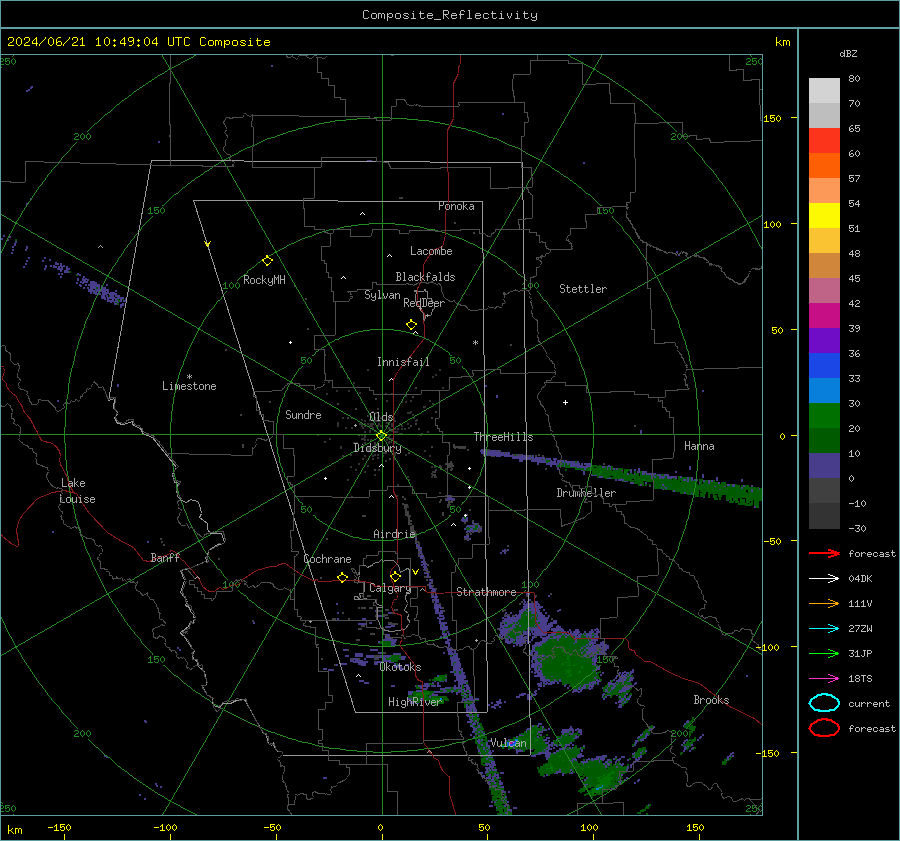Click the red forecast arrow in legend
The height and width of the screenshot is (841, 900).
[x=824, y=553]
